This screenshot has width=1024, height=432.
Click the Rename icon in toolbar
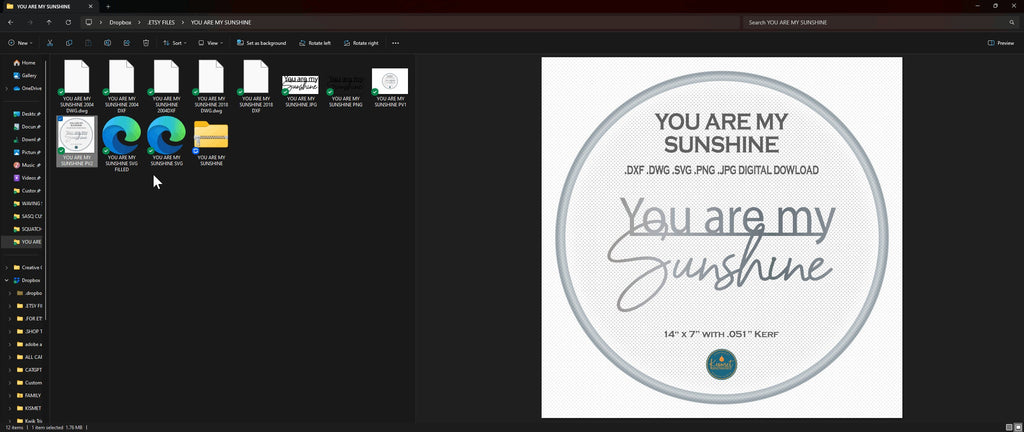coord(108,43)
